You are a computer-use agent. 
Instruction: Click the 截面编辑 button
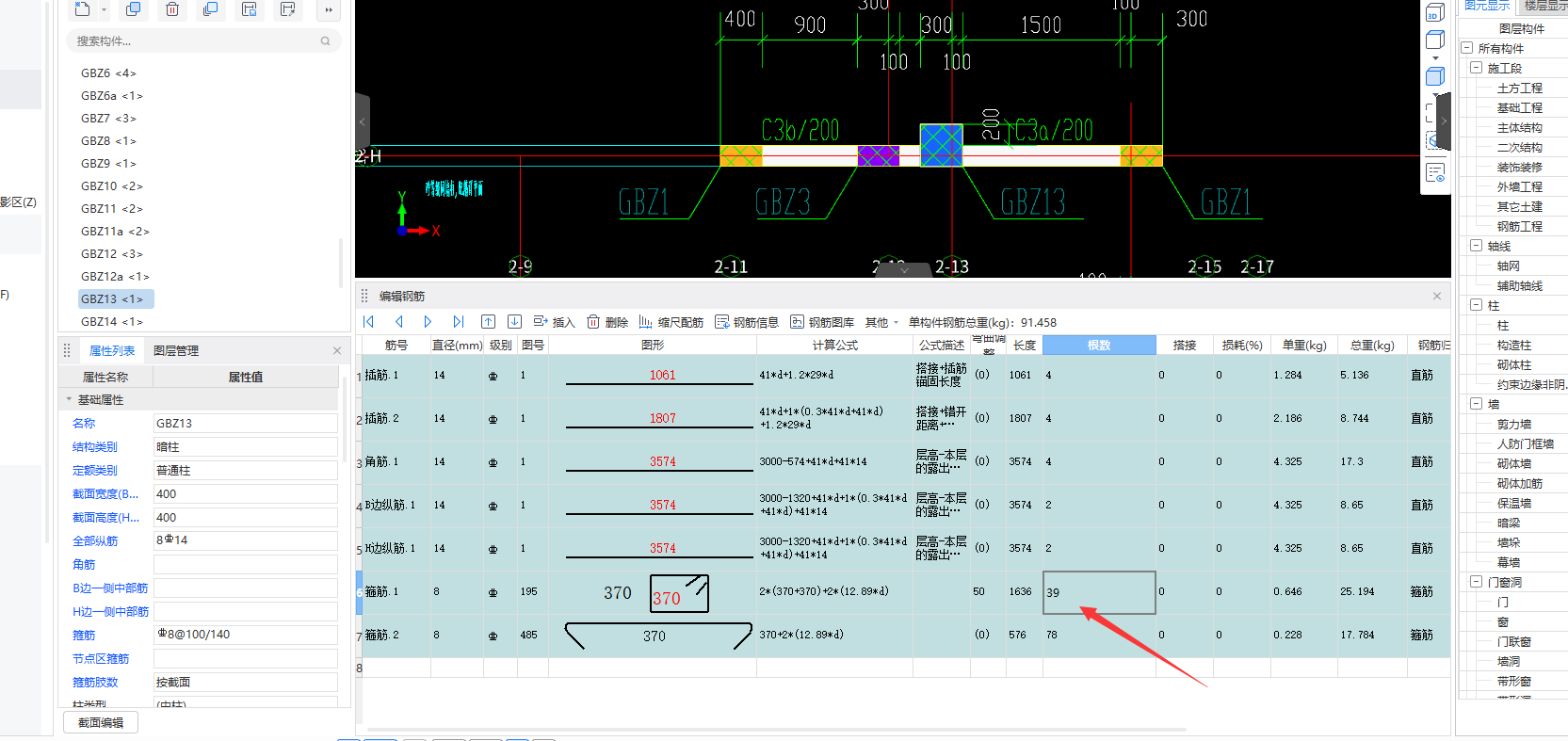pyautogui.click(x=101, y=723)
